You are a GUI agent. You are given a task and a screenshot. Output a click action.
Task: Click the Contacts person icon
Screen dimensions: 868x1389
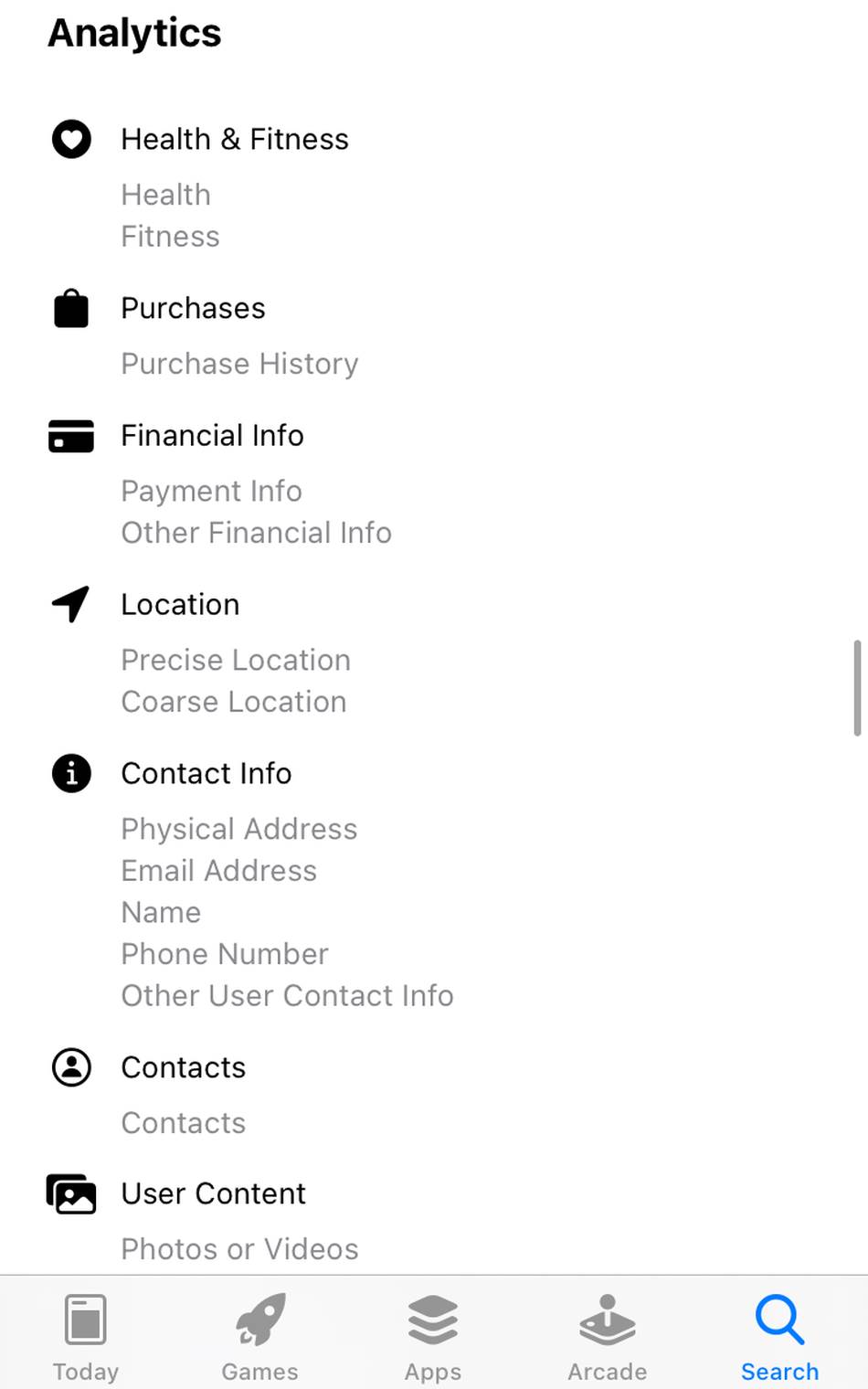point(71,1067)
